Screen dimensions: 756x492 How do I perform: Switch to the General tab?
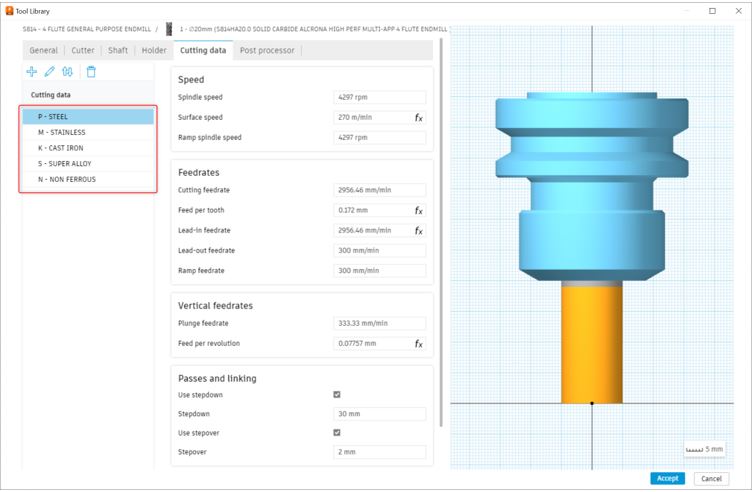43,50
